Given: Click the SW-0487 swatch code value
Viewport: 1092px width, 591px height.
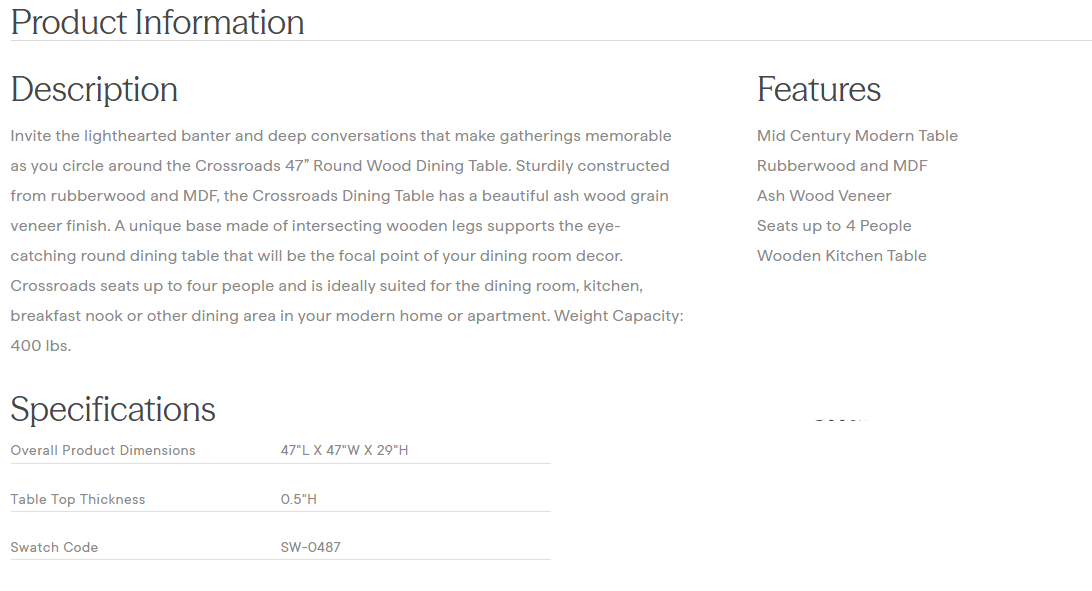Looking at the screenshot, I should pos(310,548).
